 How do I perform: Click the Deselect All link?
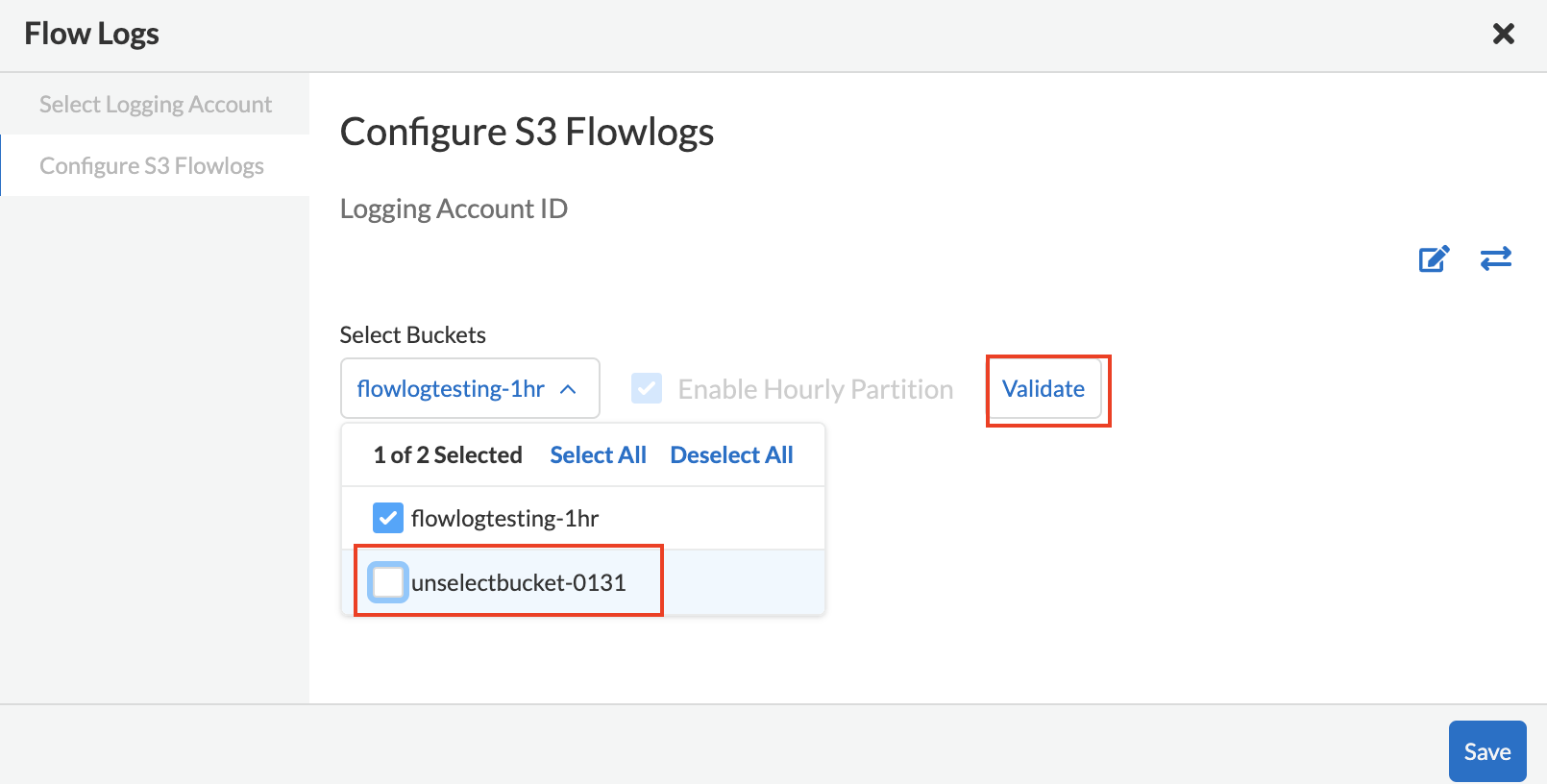pos(731,455)
